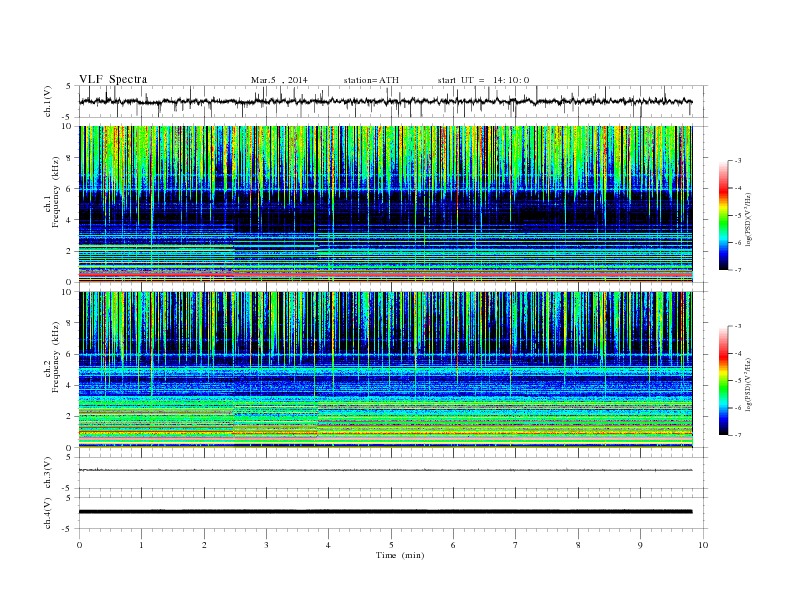Click the "8" kHz tick of ch.1 spectrogram
The width and height of the screenshot is (792, 612).
[x=70, y=158]
